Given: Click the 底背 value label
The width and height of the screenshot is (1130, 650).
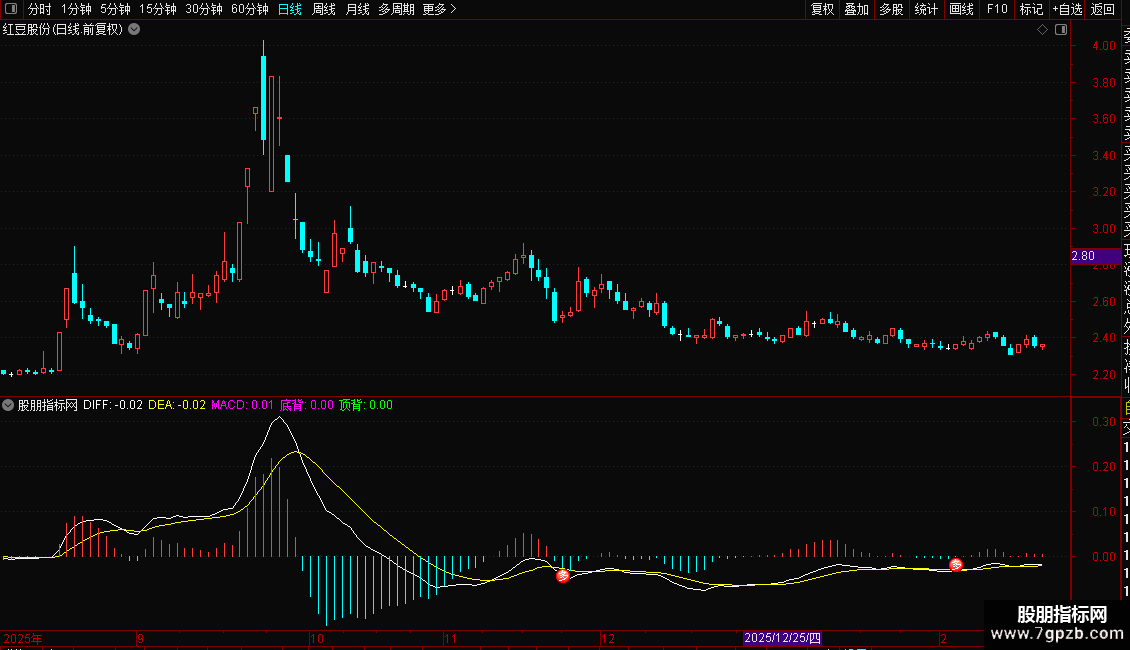Looking at the screenshot, I should click(306, 405).
